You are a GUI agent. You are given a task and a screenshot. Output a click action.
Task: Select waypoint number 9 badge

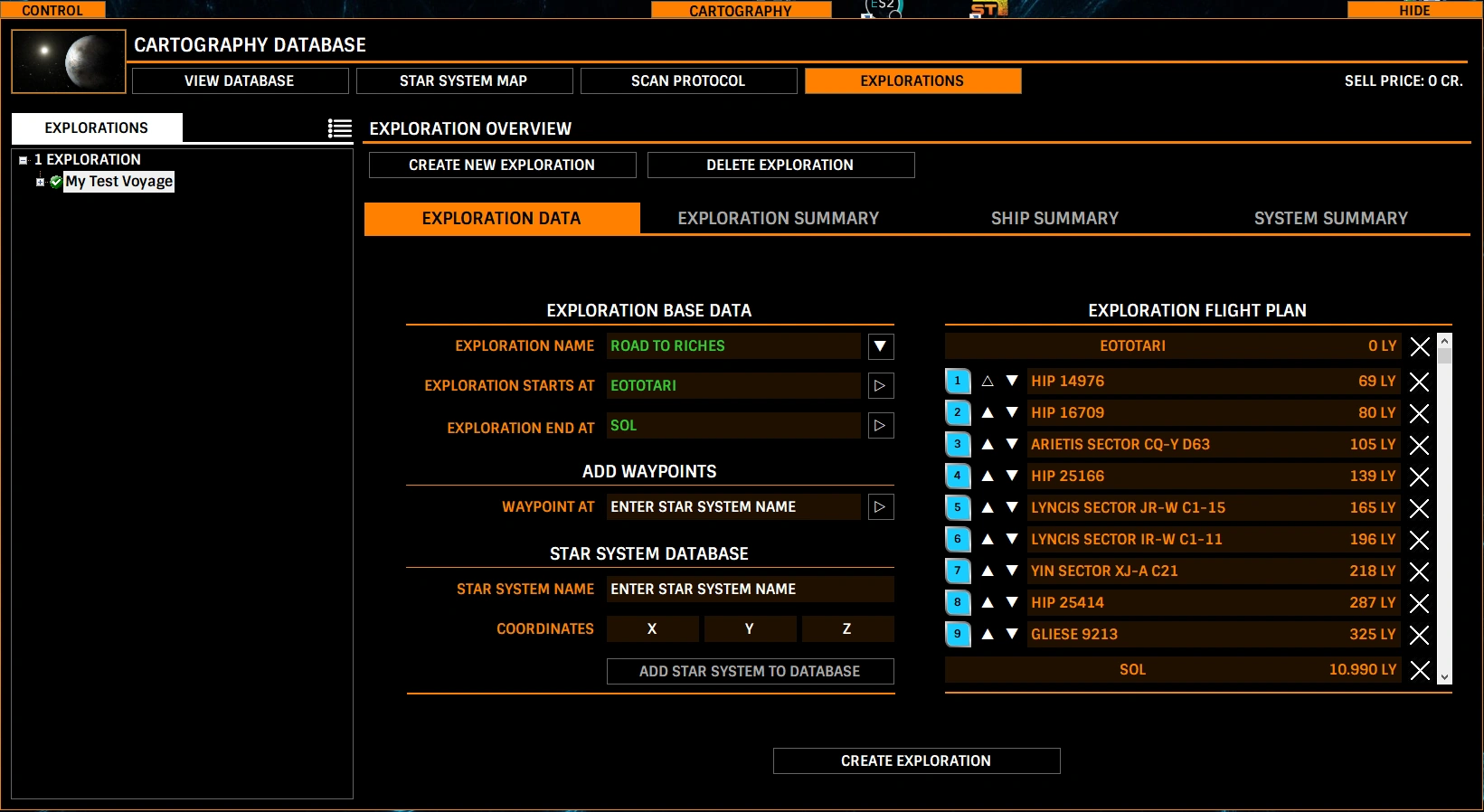pyautogui.click(x=958, y=635)
